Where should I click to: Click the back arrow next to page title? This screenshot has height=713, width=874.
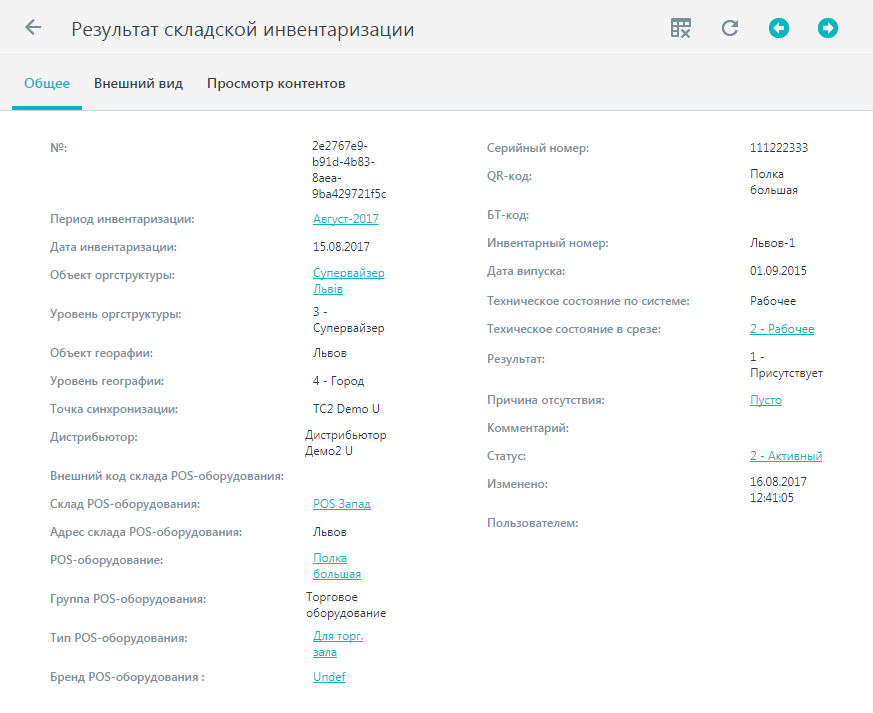tap(33, 27)
